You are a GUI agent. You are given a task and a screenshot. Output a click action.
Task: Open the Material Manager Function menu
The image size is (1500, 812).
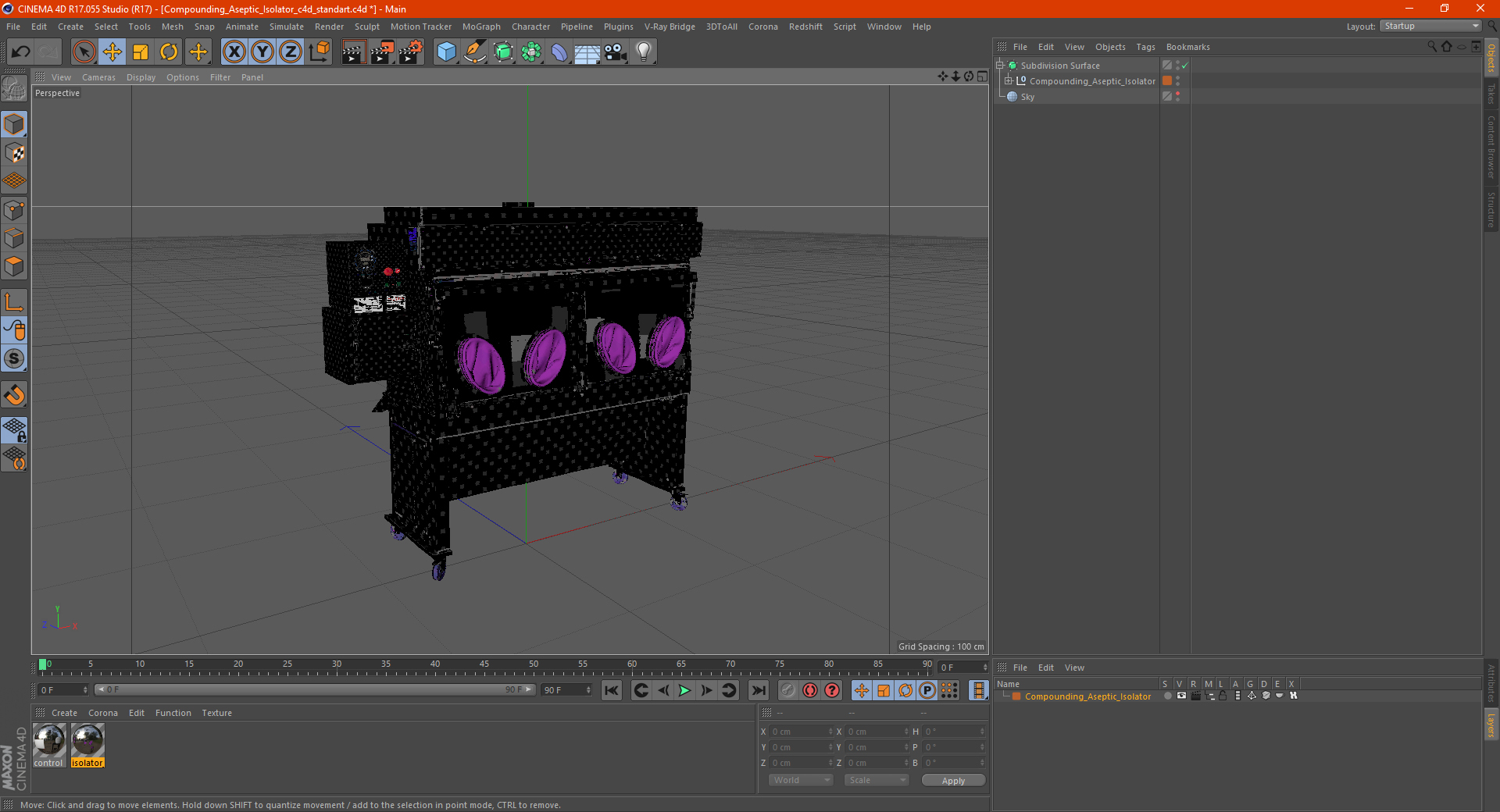pos(173,713)
